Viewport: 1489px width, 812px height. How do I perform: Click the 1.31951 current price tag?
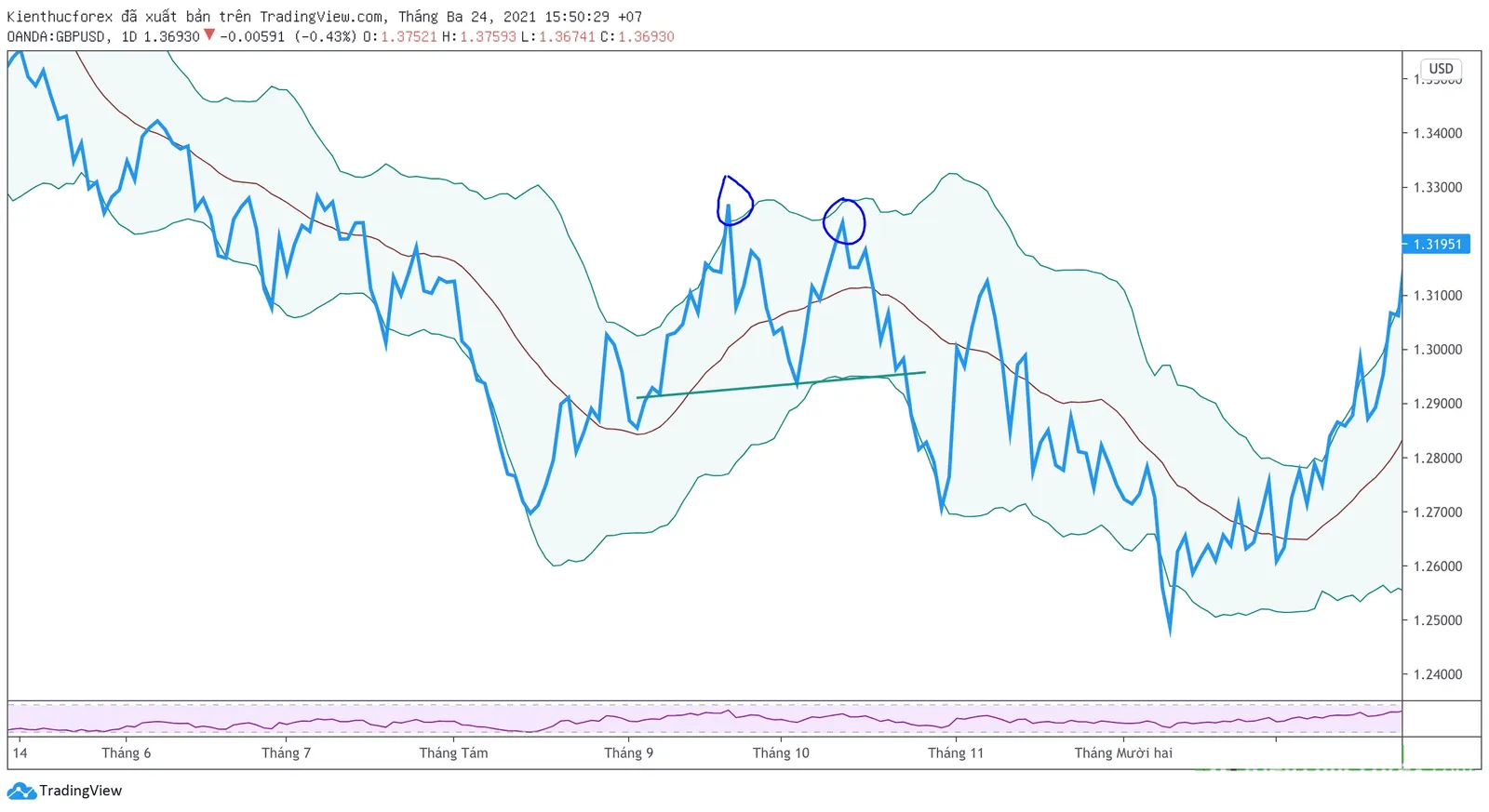point(1437,245)
